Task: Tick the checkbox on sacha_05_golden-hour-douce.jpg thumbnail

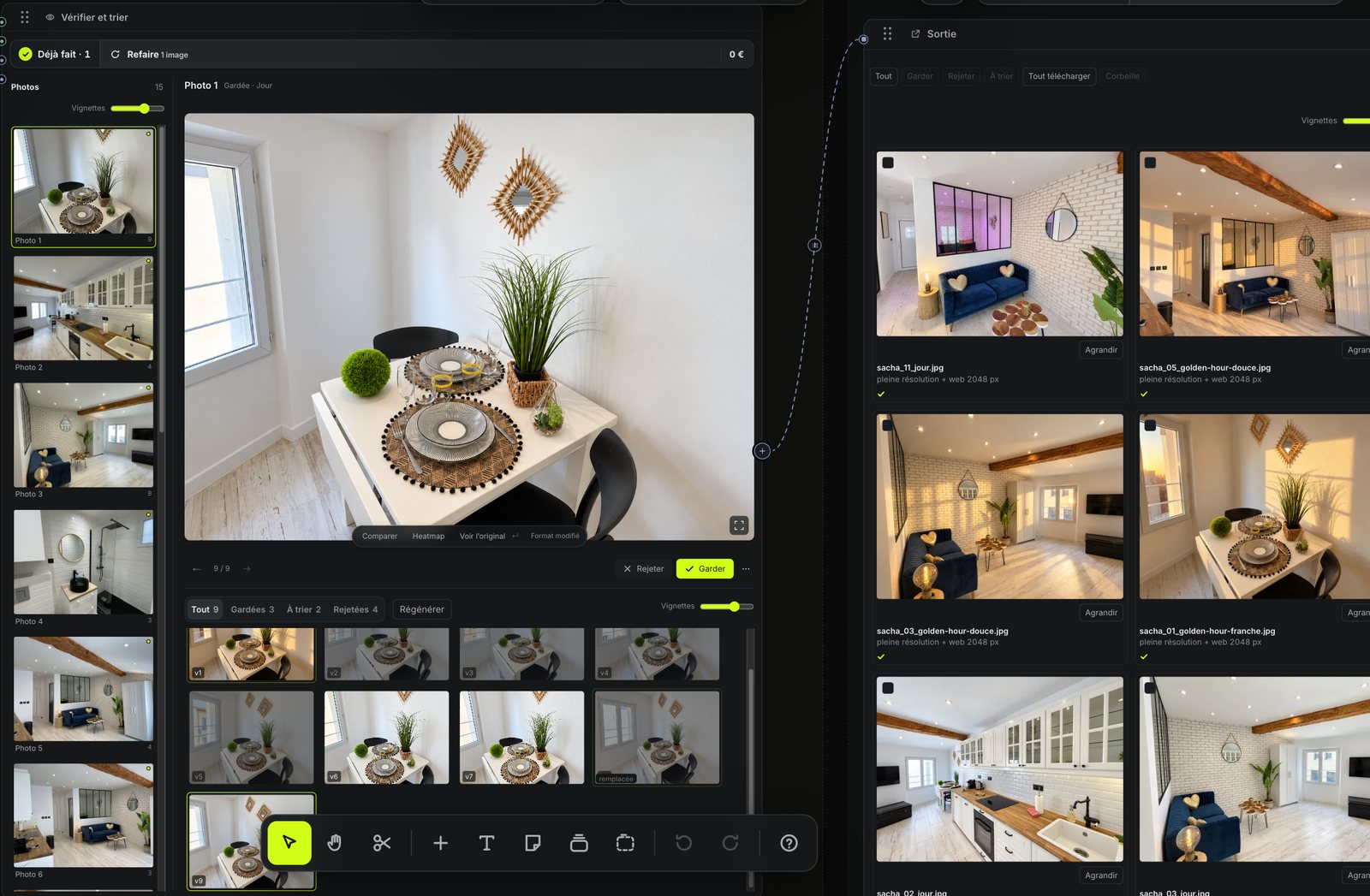Action: (x=1150, y=163)
